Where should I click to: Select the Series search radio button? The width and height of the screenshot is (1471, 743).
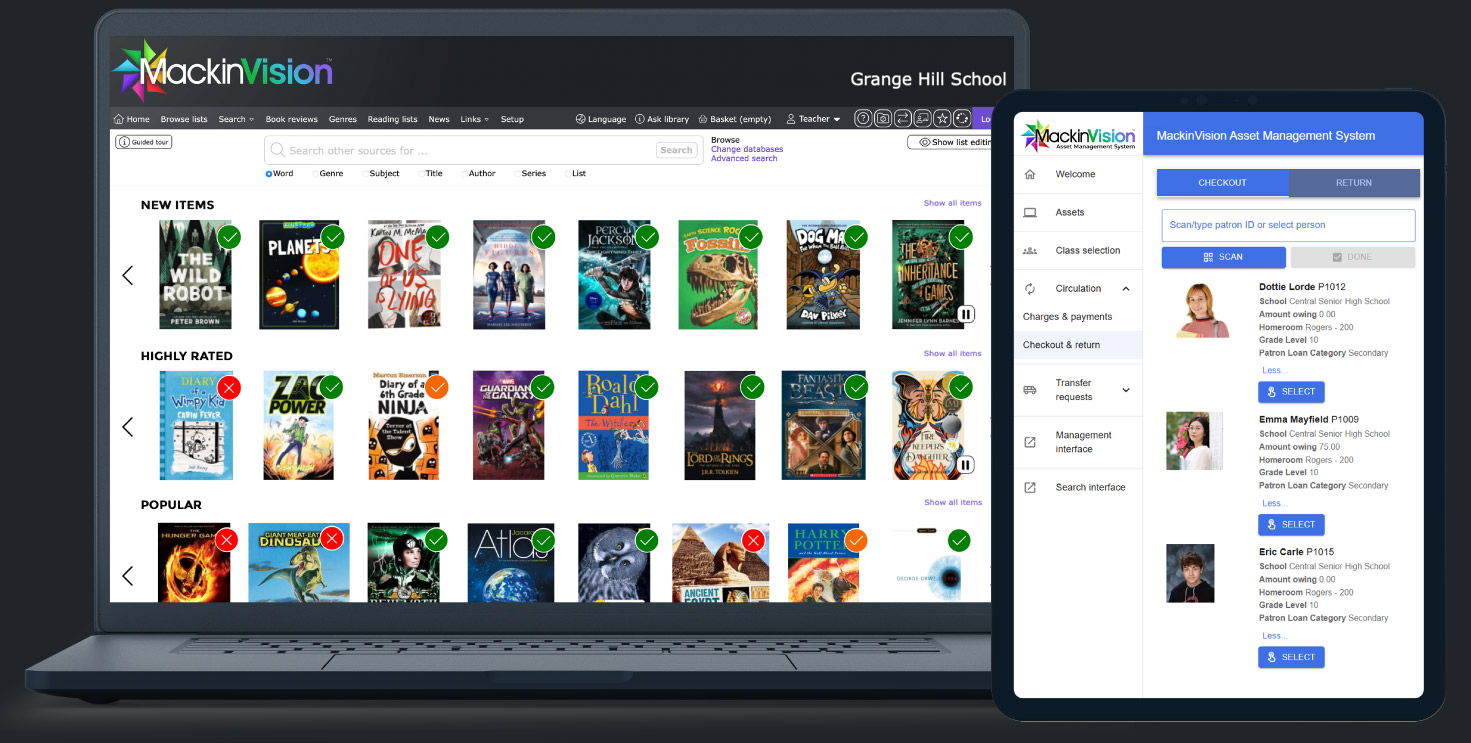click(x=517, y=174)
